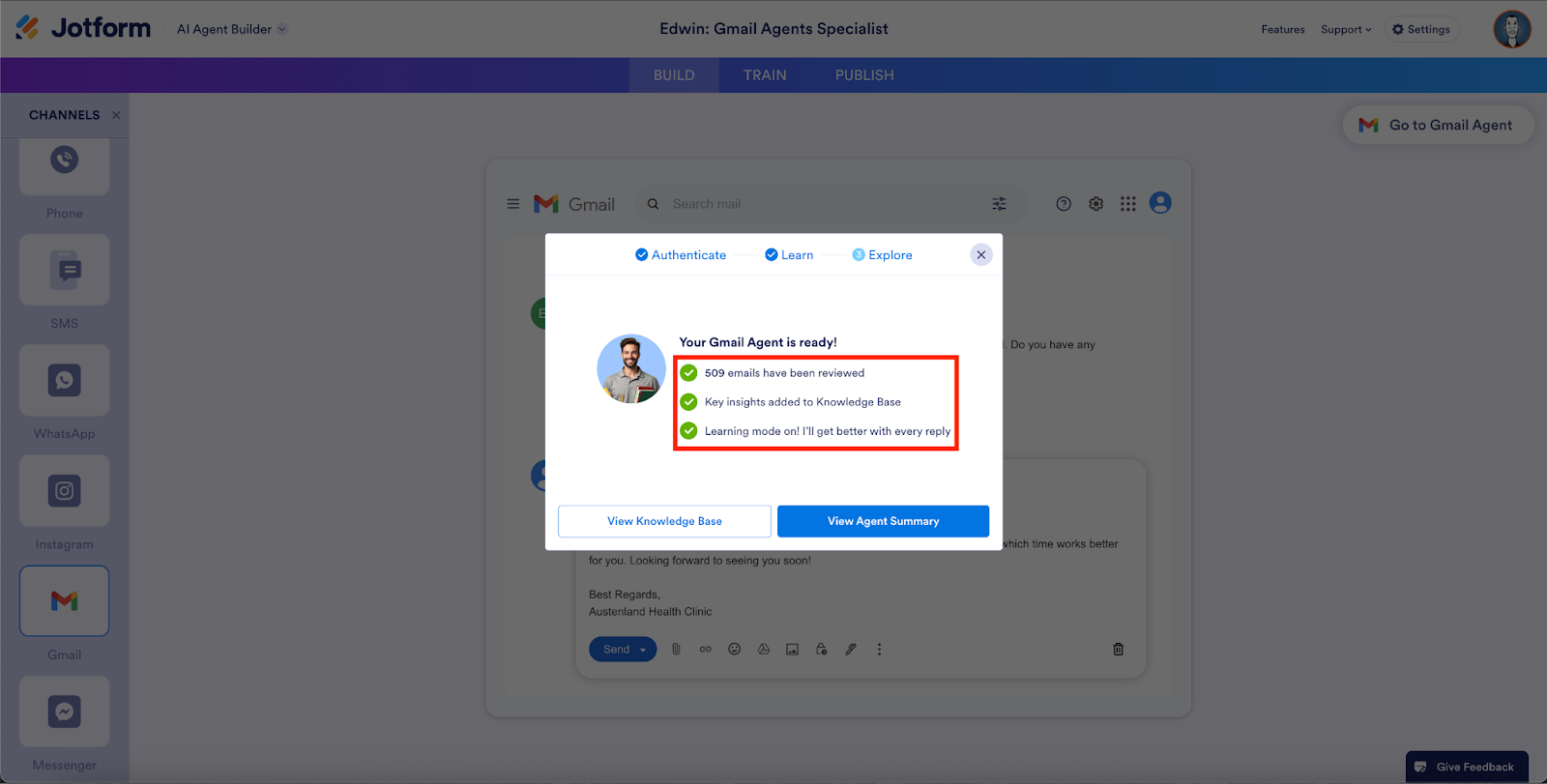Choose the WhatsApp channel icon
Image resolution: width=1547 pixels, height=784 pixels.
[x=65, y=380]
